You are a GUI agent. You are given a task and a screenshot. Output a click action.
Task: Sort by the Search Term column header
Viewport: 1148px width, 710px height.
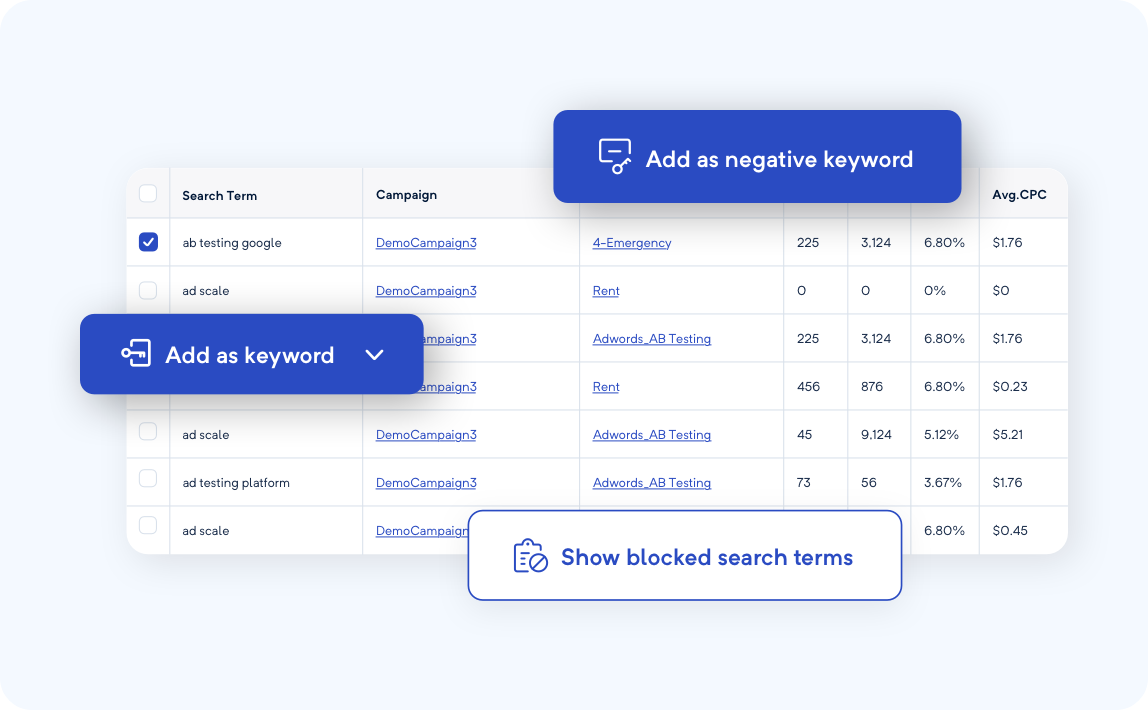(219, 195)
